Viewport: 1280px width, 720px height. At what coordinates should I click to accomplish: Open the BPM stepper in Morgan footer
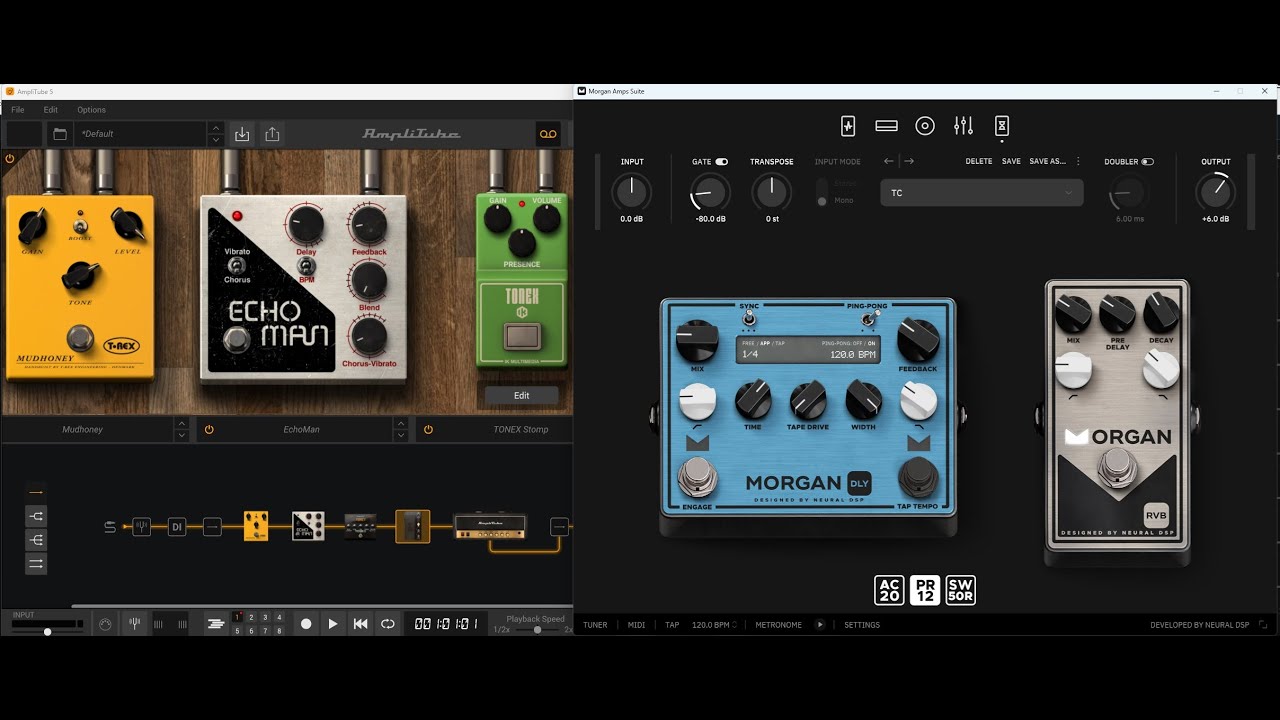point(734,625)
